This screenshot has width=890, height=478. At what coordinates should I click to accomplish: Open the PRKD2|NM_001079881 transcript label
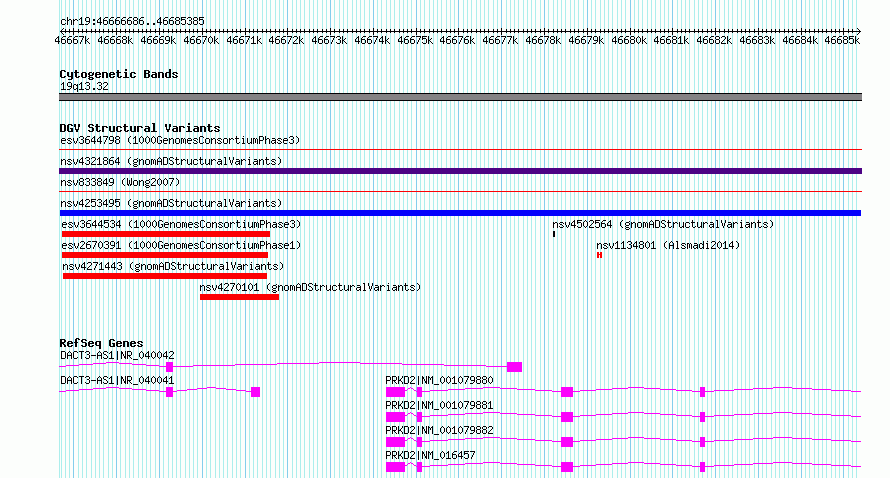(x=439, y=405)
